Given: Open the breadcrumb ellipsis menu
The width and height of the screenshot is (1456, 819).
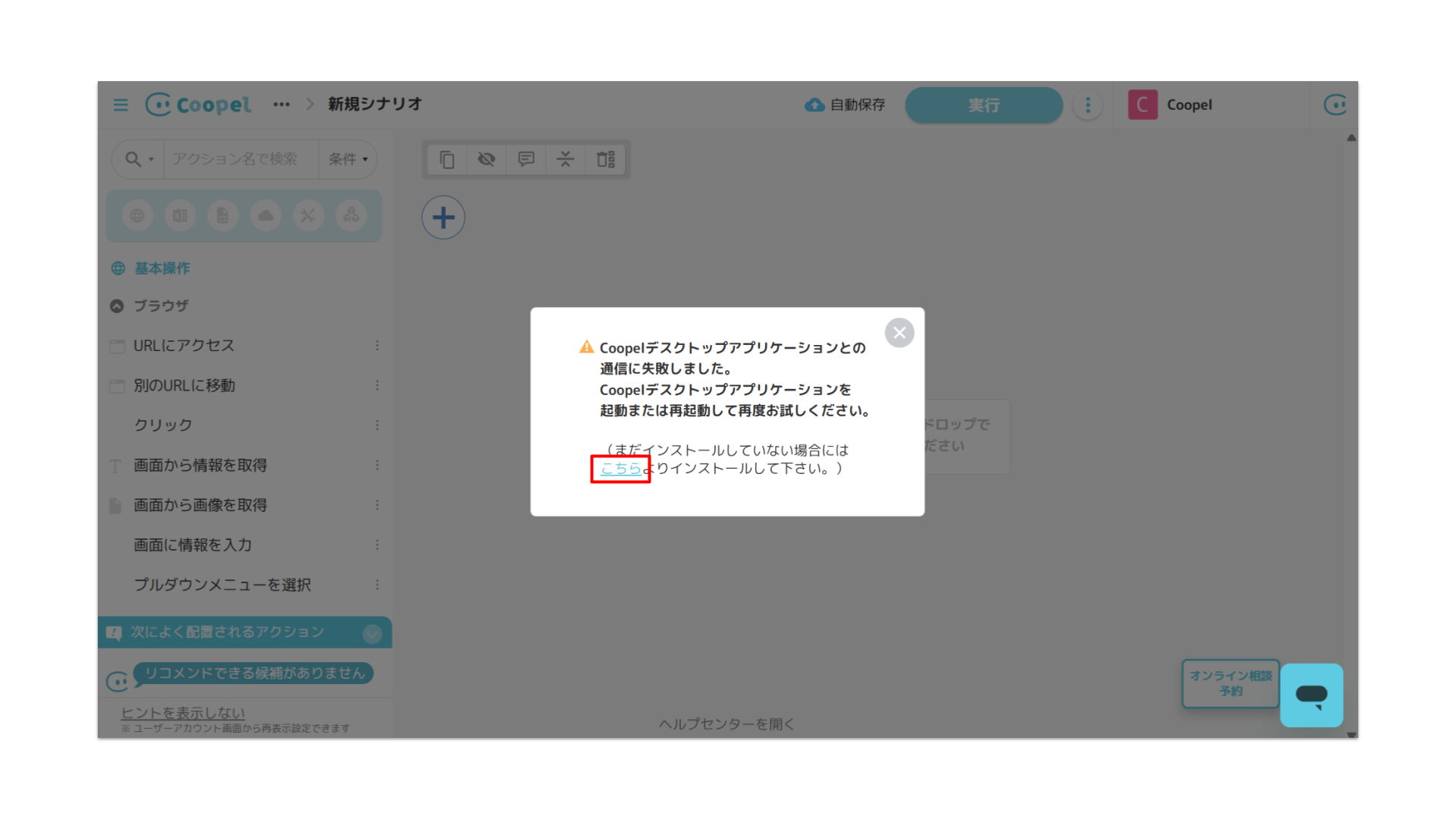Looking at the screenshot, I should click(281, 105).
